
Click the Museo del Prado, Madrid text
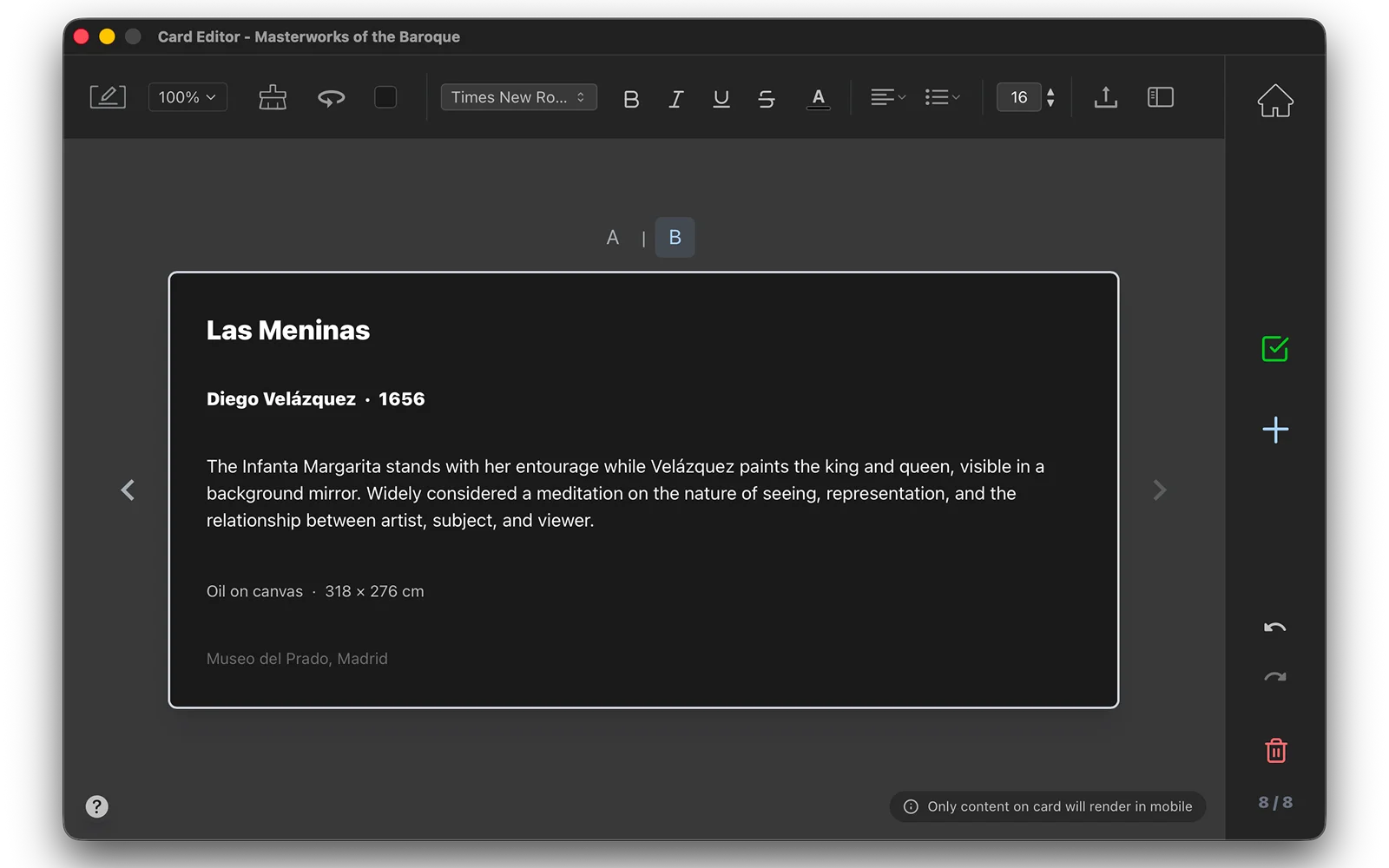click(297, 659)
